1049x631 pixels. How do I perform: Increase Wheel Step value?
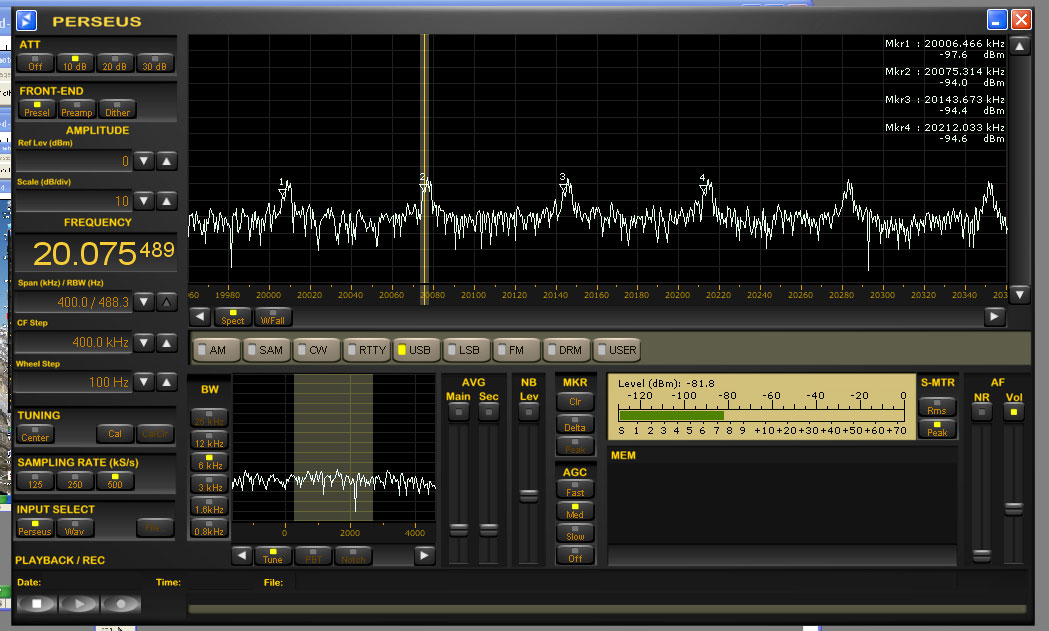pos(167,382)
